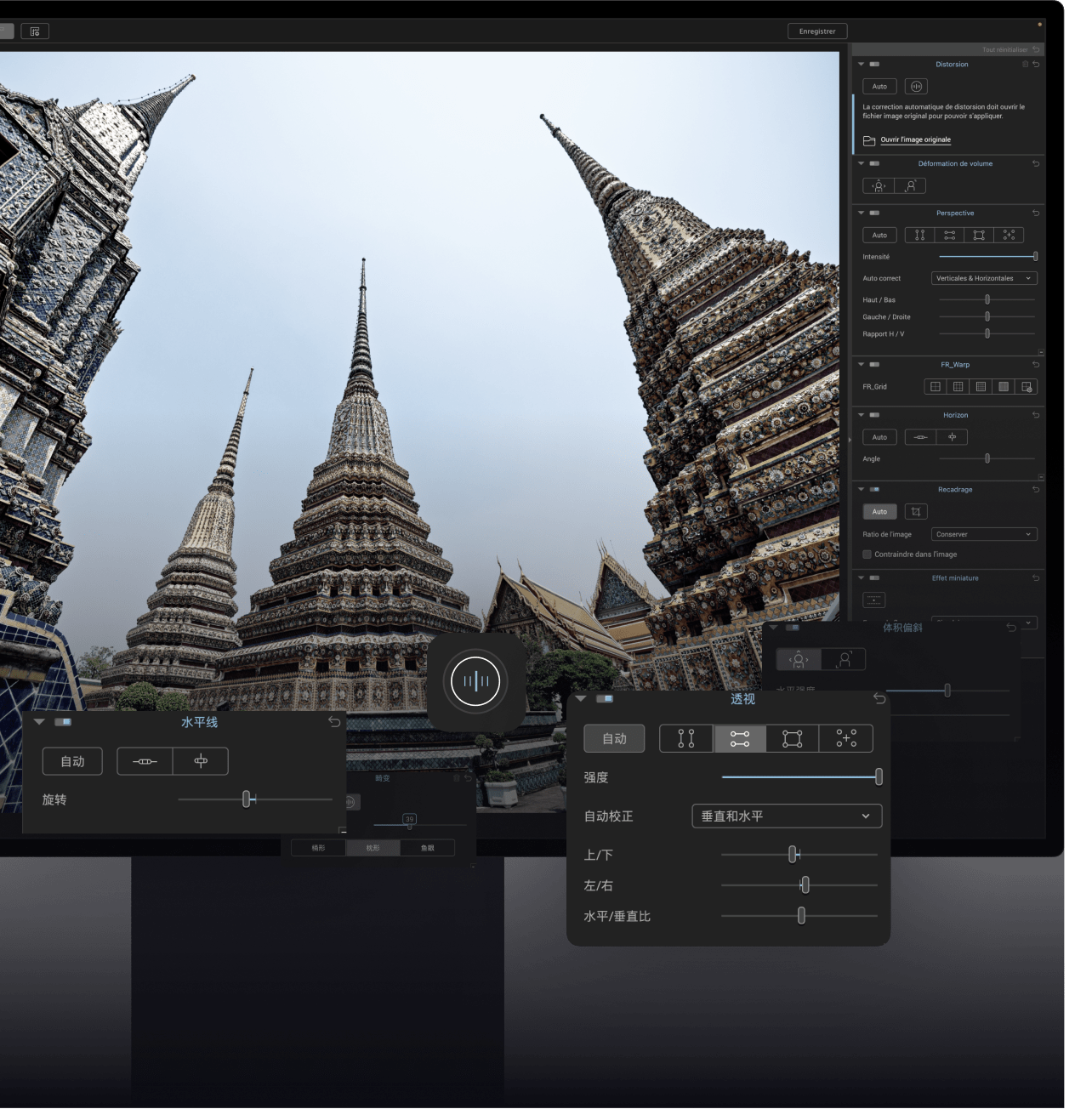Screen dimensions: 1092x1109
Task: Select 8-point tool in 透视 panel
Action: tap(846, 738)
